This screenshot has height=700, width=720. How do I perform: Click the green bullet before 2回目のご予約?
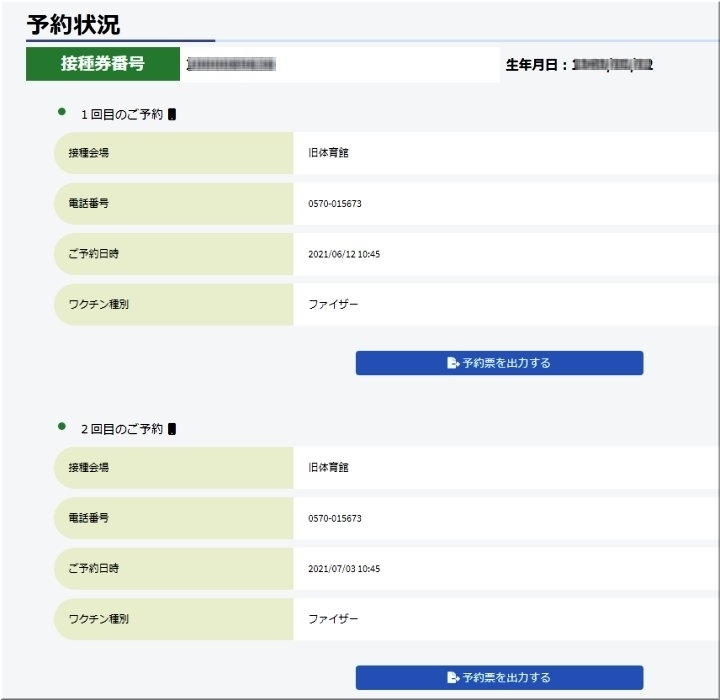(x=62, y=425)
